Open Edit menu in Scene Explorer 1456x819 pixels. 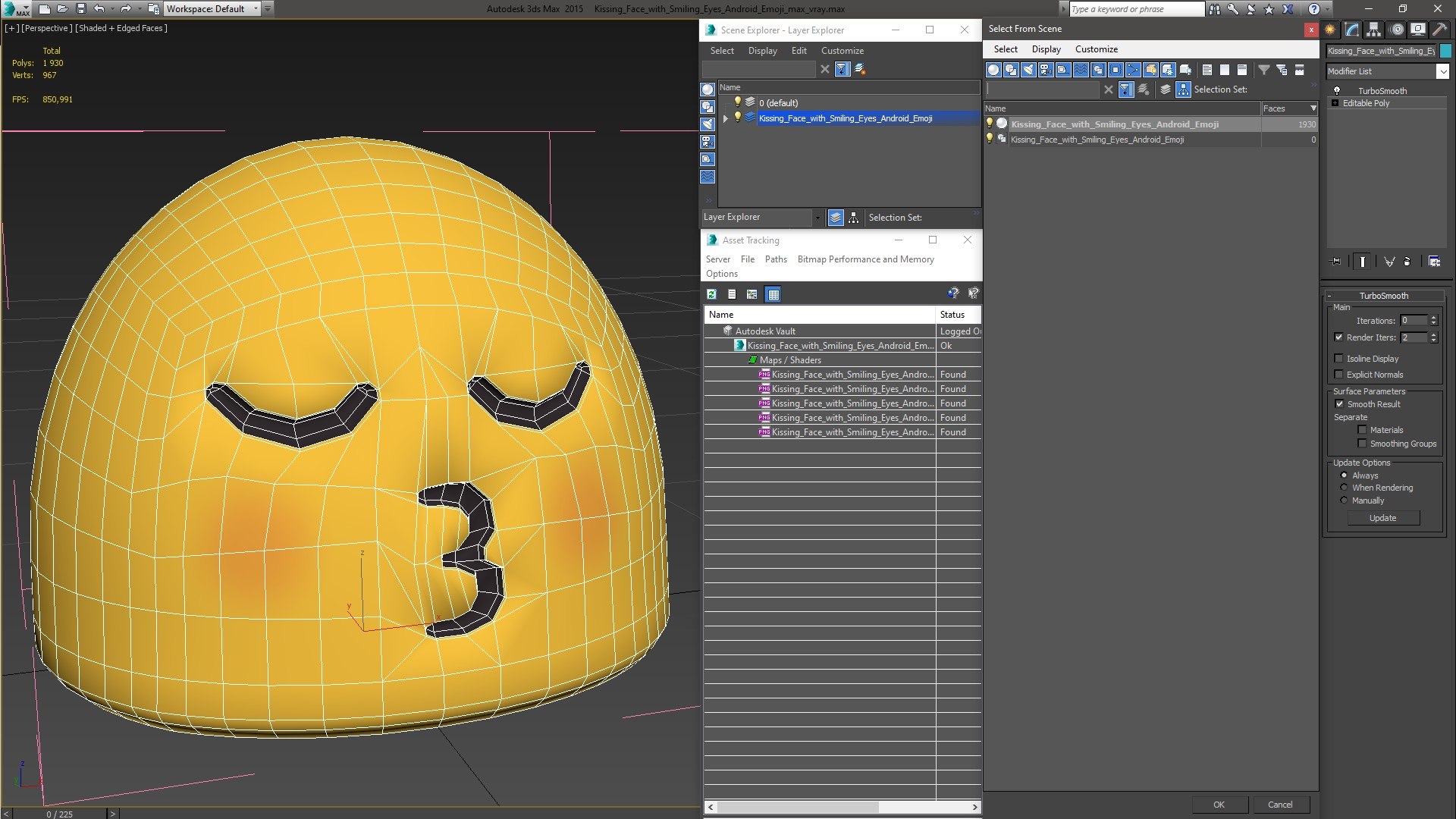click(799, 51)
